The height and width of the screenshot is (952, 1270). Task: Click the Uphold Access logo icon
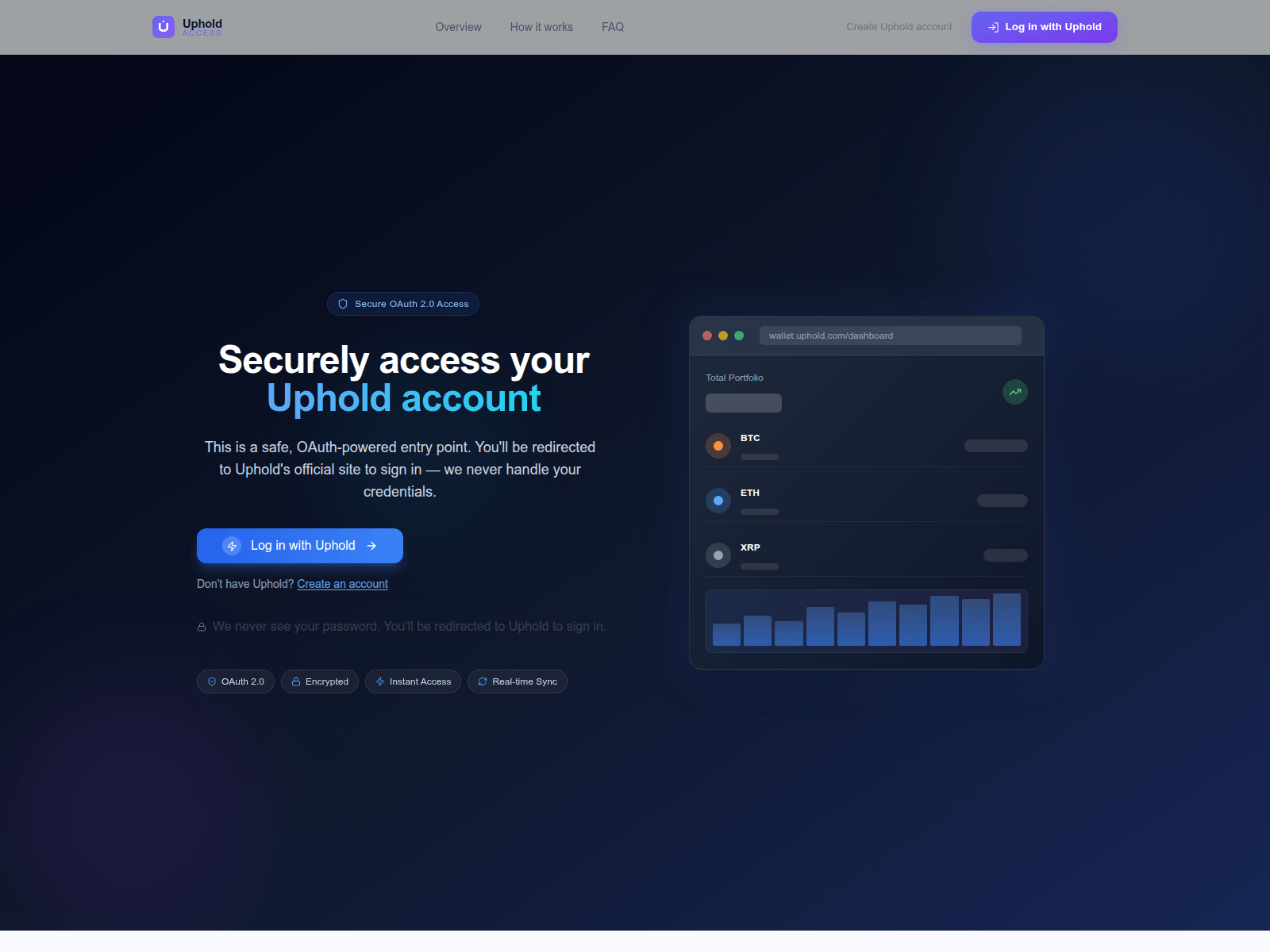point(164,27)
